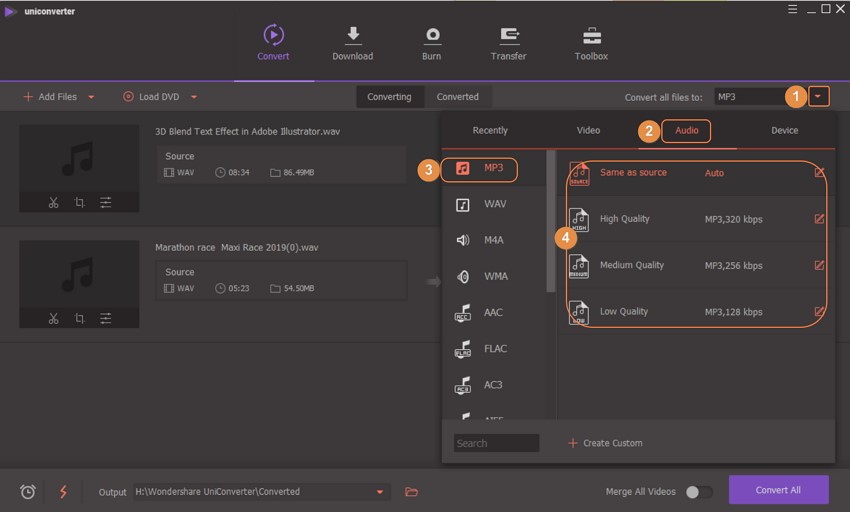Click the alarm clock scheduler icon

(28, 492)
